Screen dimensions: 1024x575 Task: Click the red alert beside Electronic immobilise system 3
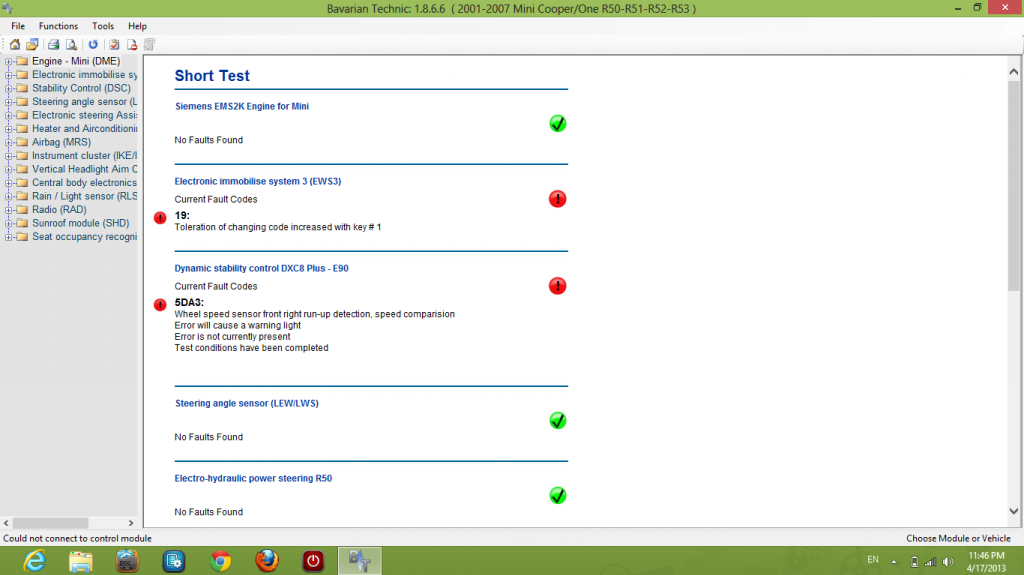click(x=558, y=199)
